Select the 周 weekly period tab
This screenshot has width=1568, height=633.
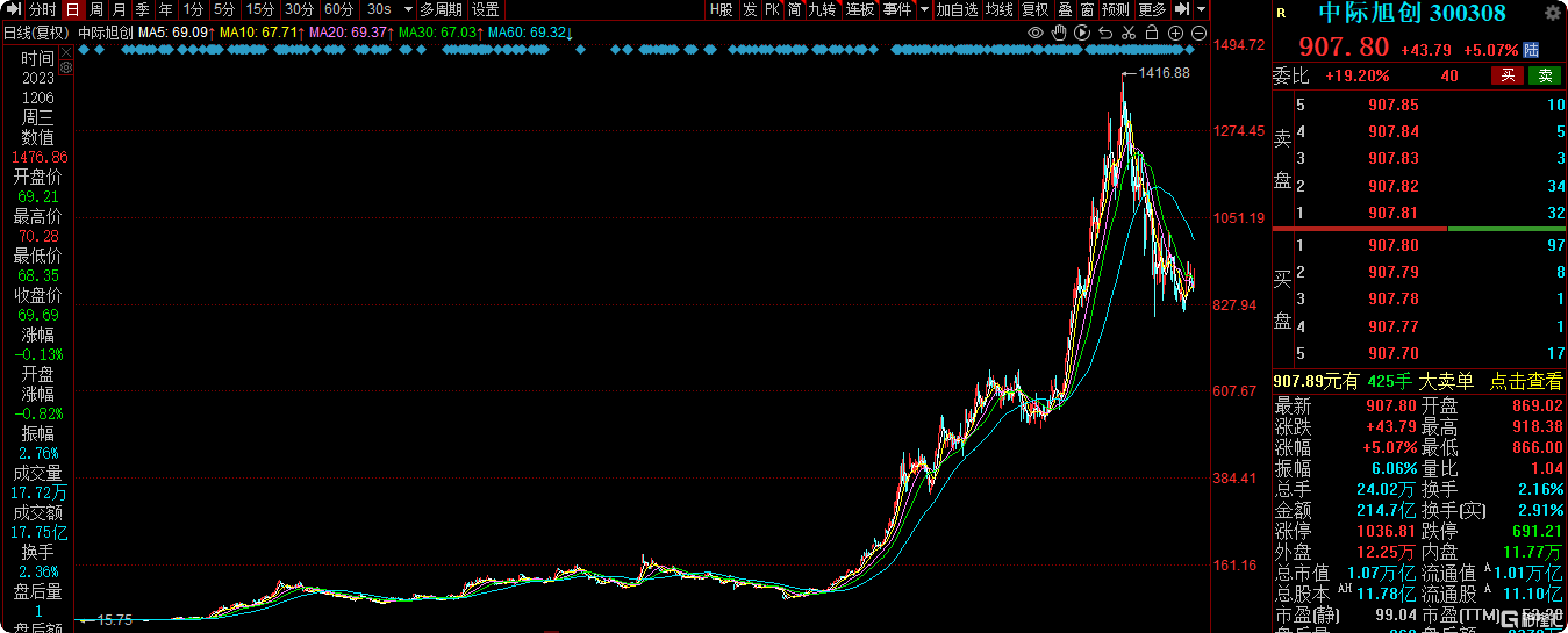(96, 10)
